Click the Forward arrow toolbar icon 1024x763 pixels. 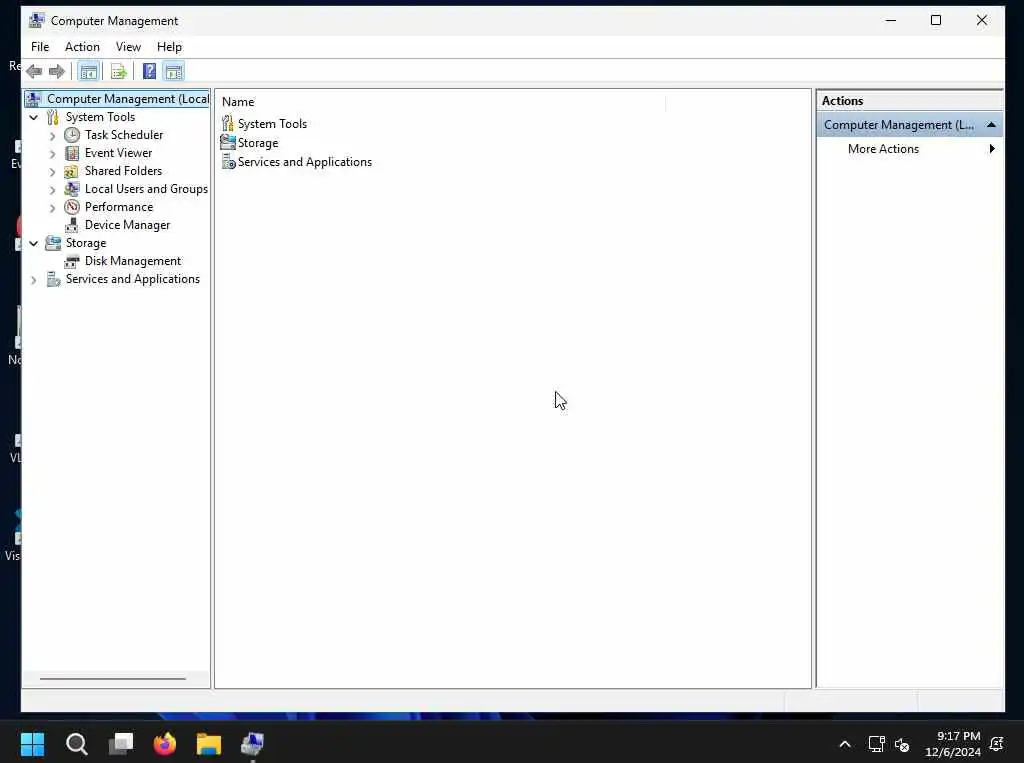(57, 71)
